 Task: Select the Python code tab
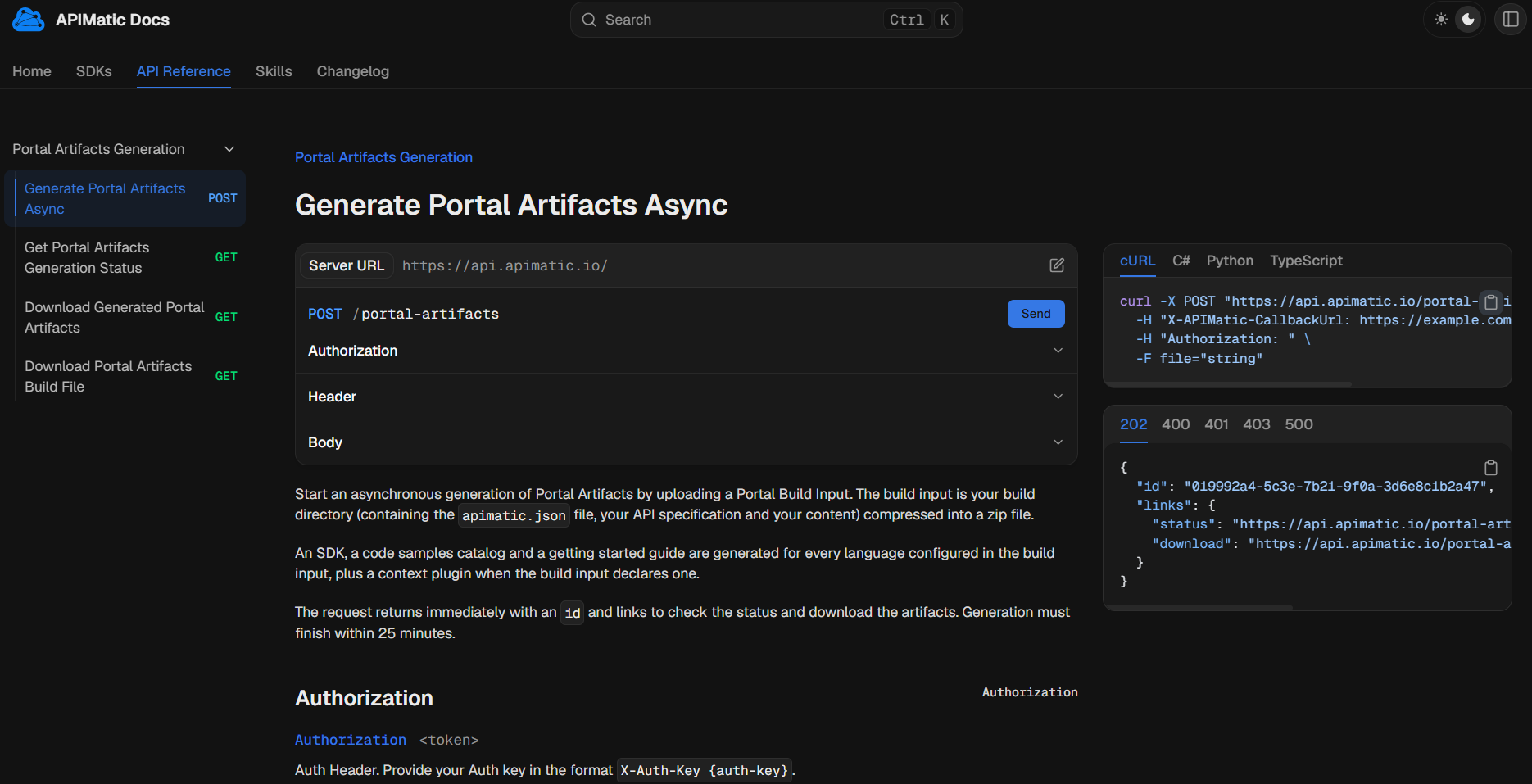[1230, 261]
